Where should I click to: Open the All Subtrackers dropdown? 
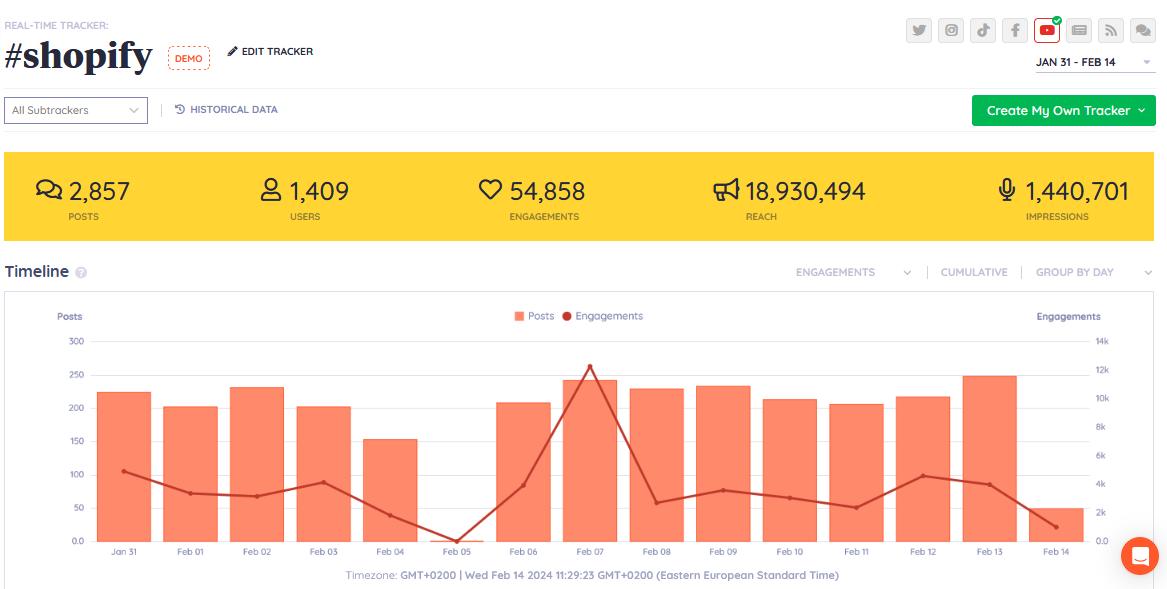[76, 110]
